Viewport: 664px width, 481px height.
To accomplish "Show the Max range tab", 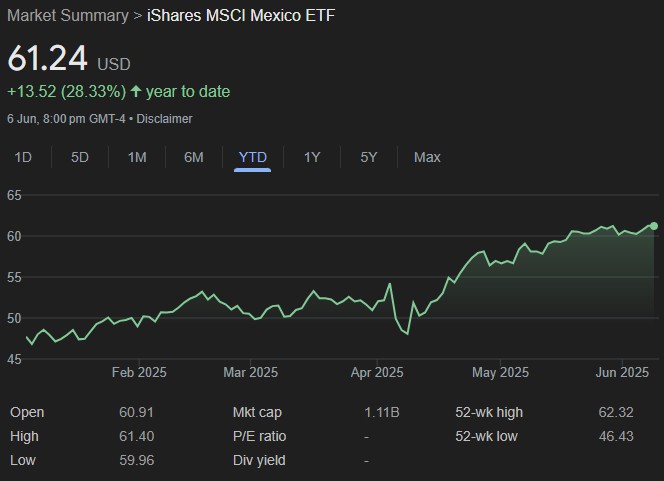I will 427,158.
